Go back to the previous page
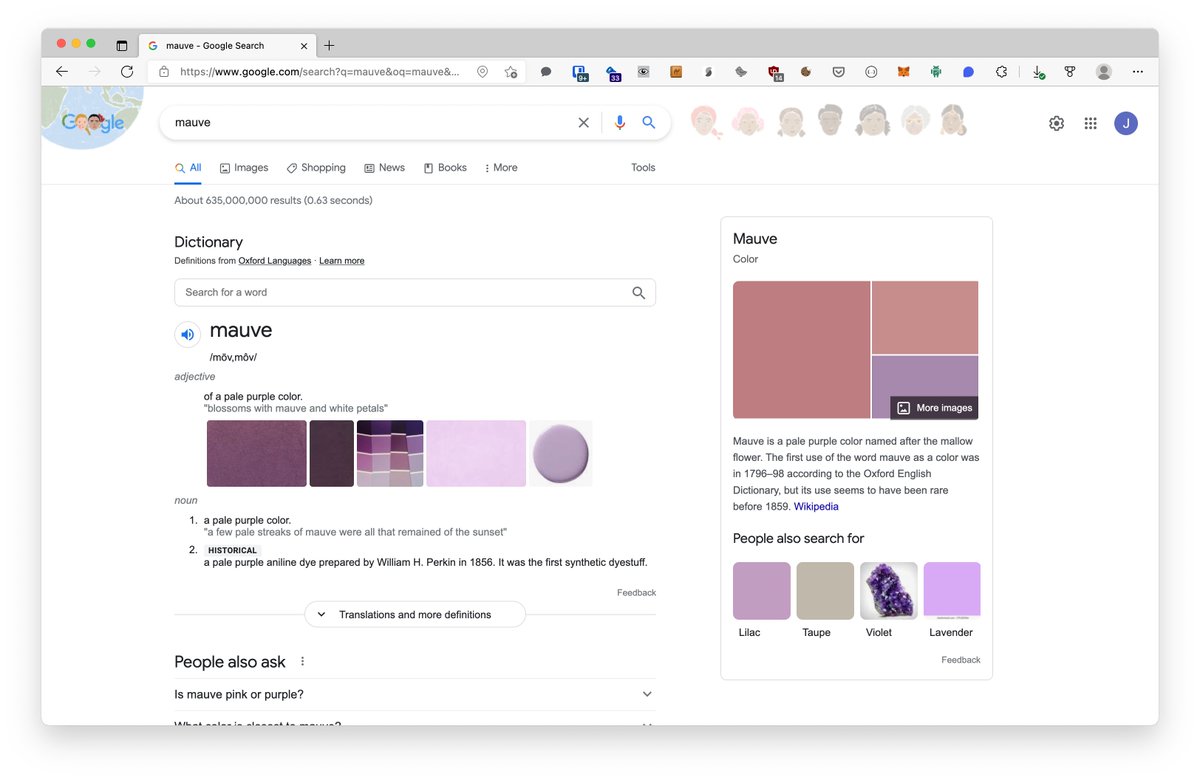Screen dimensions: 1200x780 point(62,72)
